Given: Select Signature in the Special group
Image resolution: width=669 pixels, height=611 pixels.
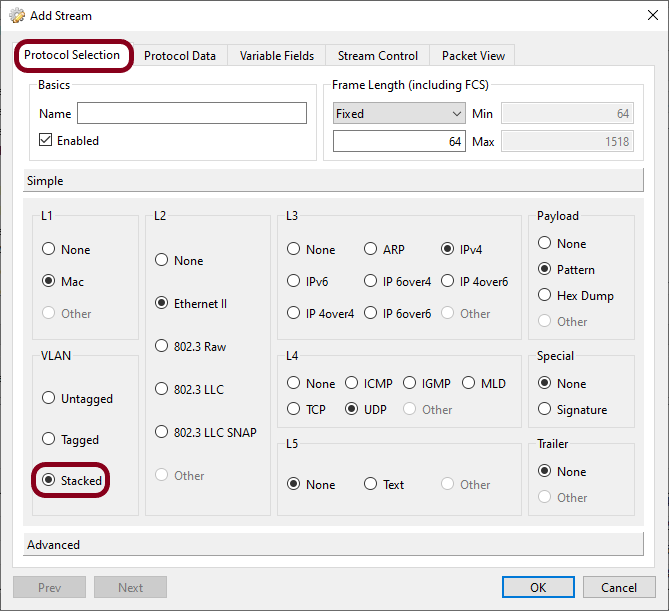Looking at the screenshot, I should point(545,410).
